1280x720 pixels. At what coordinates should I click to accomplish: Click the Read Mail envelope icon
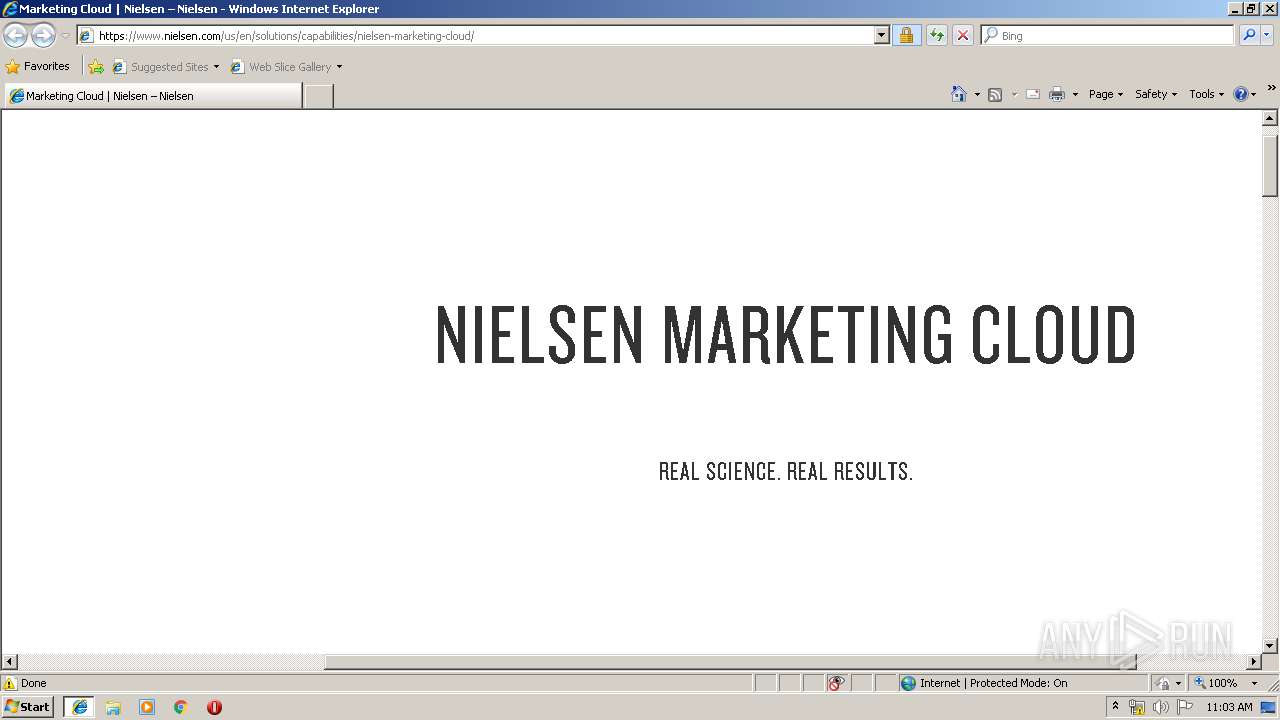point(1033,94)
